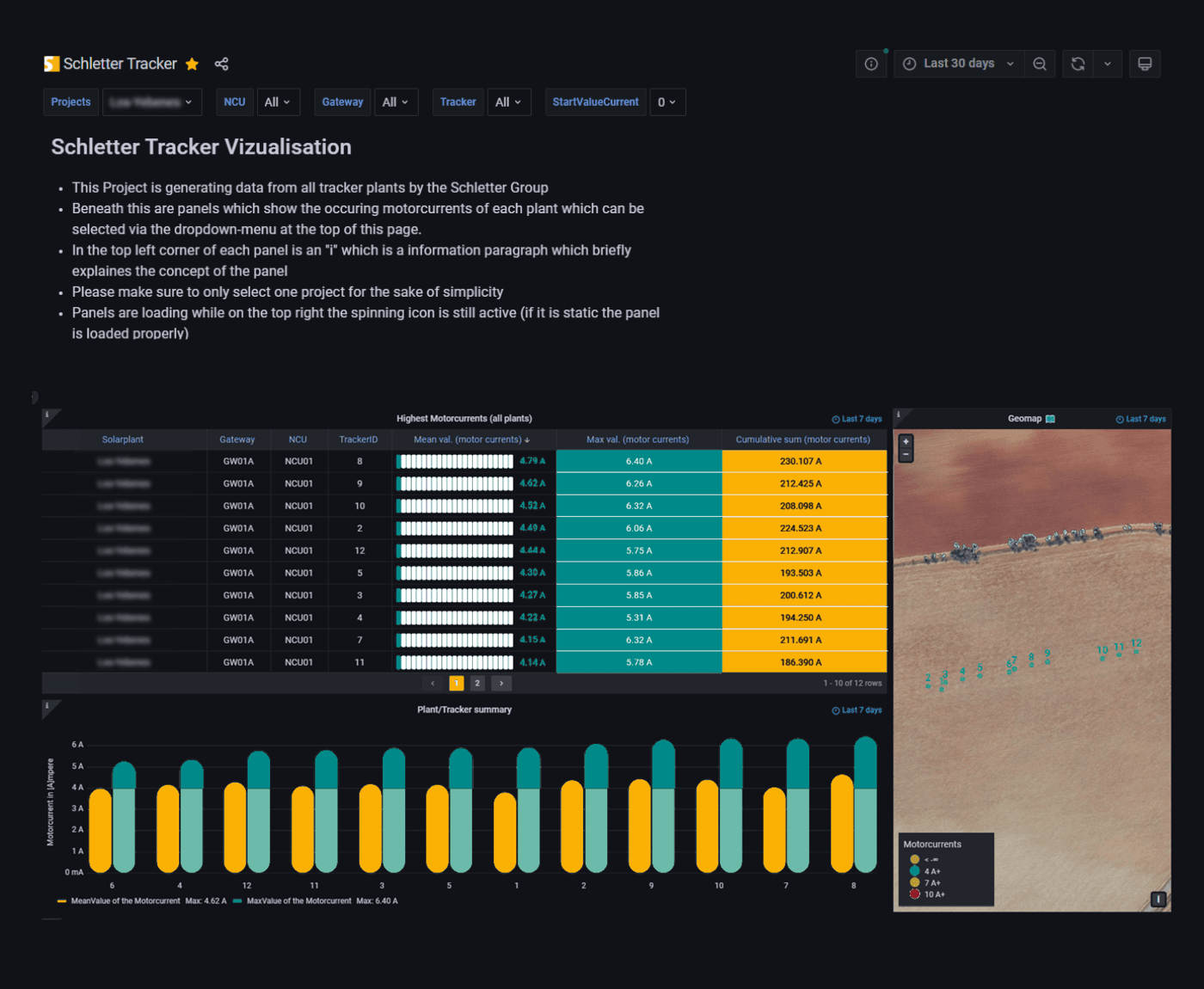Screen dimensions: 1204x989
Task: Click the yellow swatch in Motorcurrents legend
Action: (x=914, y=859)
